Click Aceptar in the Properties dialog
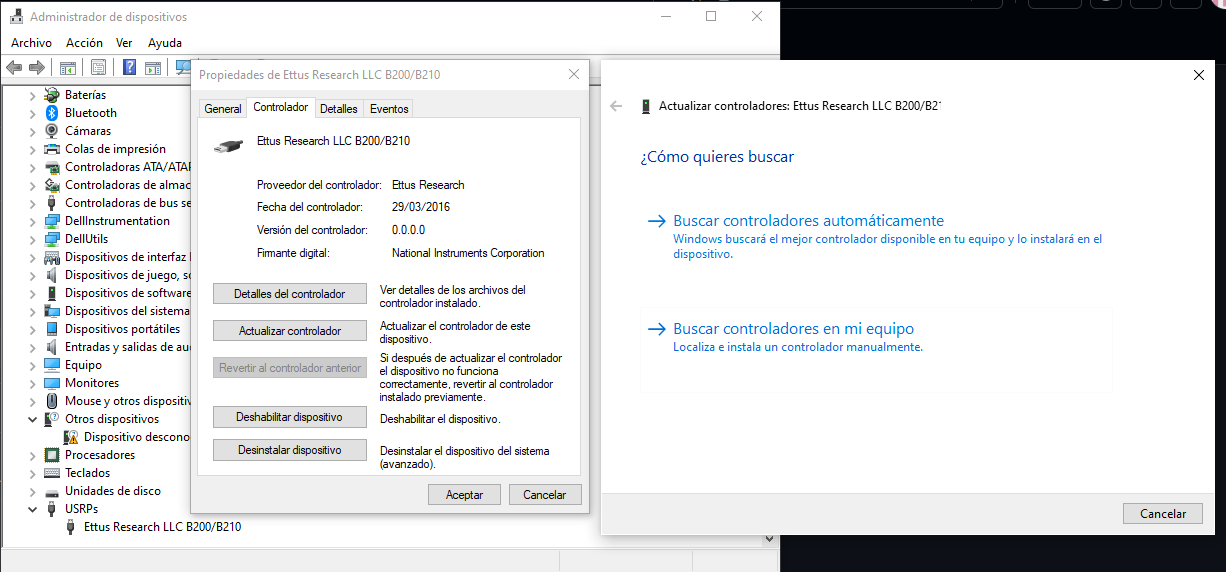Viewport: 1226px width, 572px height. tap(464, 494)
